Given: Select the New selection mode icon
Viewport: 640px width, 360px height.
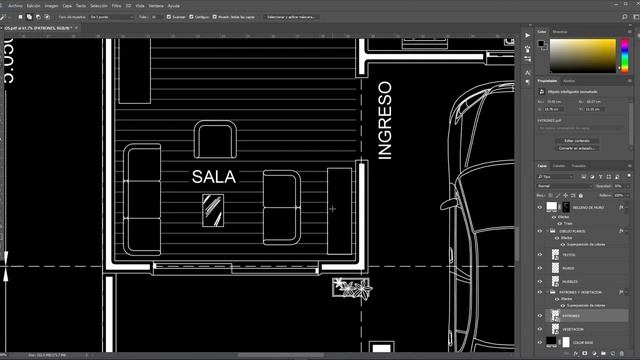Looking at the screenshot, I should 20,17.
